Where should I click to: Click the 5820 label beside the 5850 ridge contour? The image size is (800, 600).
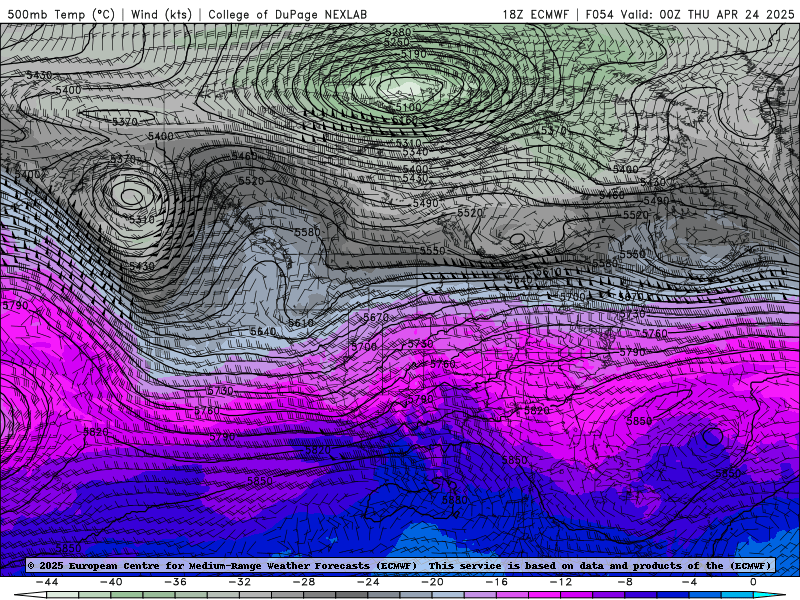pyautogui.click(x=537, y=410)
